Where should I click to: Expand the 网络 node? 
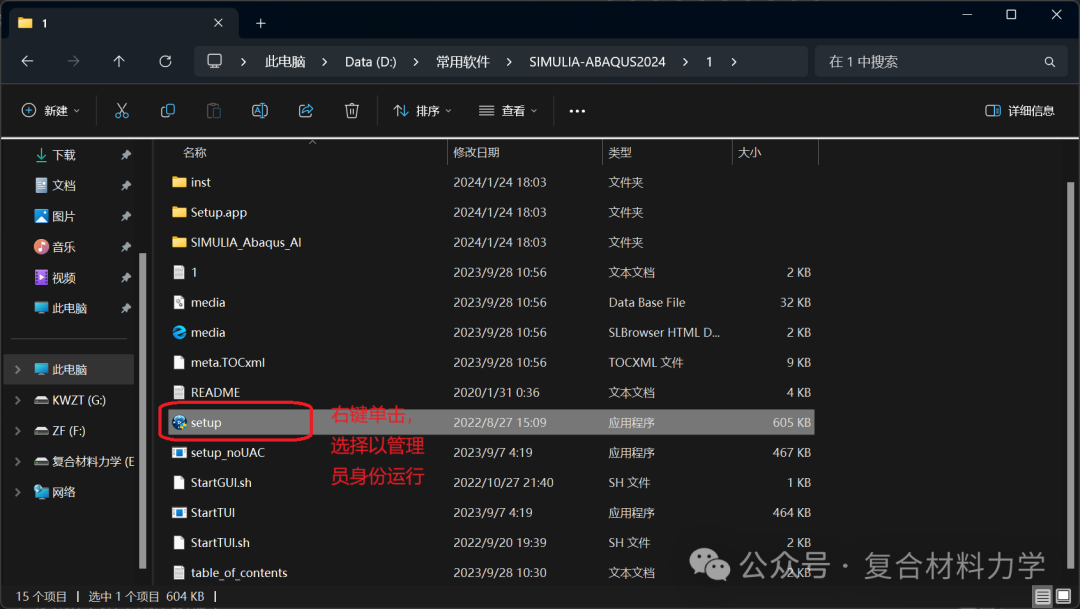(x=18, y=492)
